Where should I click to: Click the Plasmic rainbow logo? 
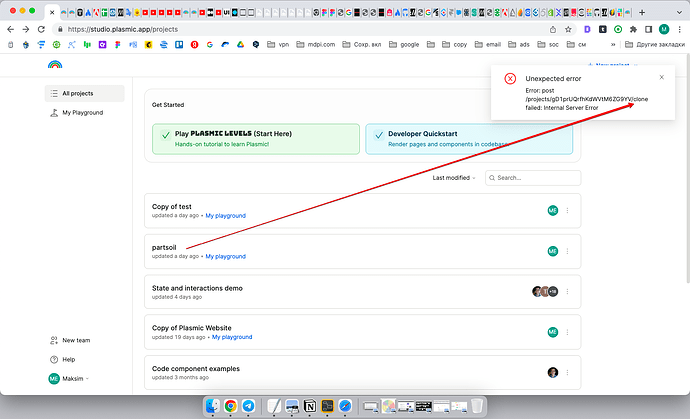click(54, 65)
